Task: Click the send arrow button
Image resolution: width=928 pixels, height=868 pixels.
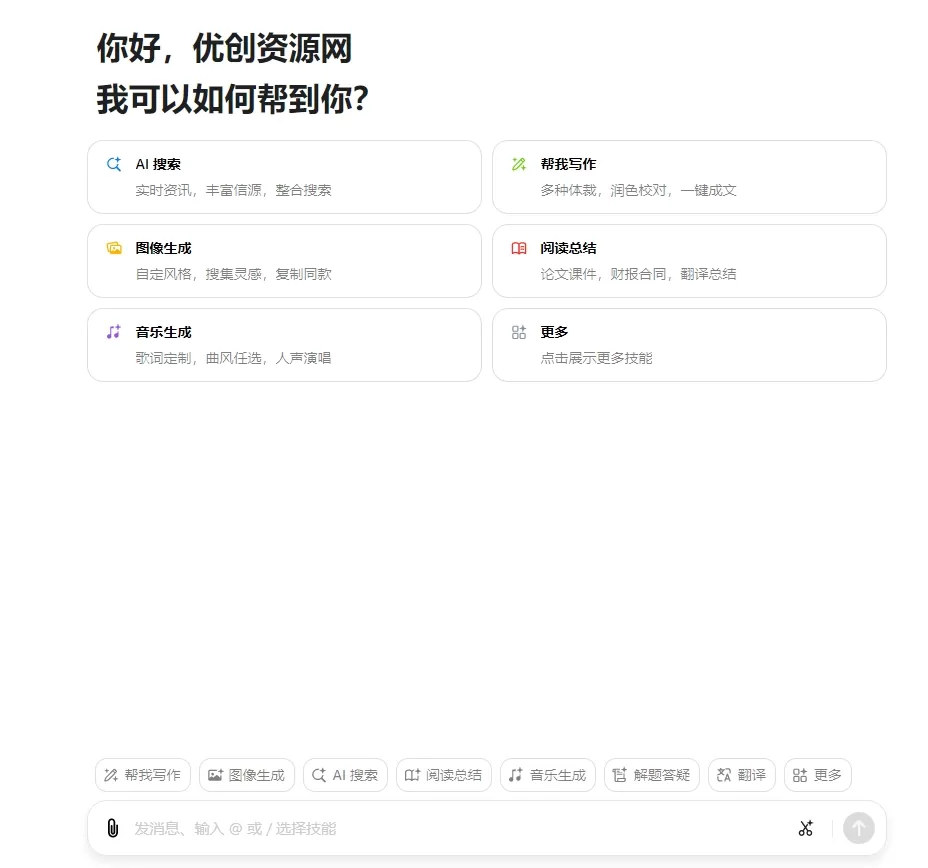Action: pos(859,828)
